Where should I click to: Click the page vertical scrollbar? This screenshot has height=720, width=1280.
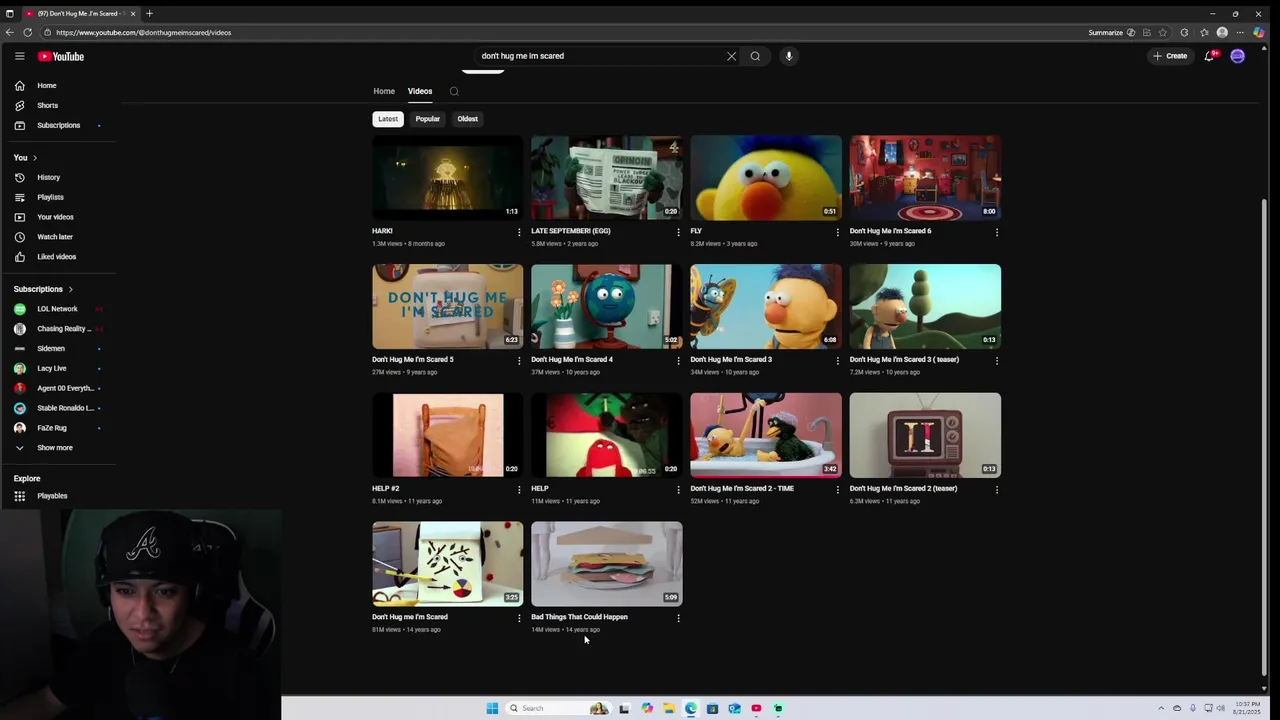(1265, 435)
